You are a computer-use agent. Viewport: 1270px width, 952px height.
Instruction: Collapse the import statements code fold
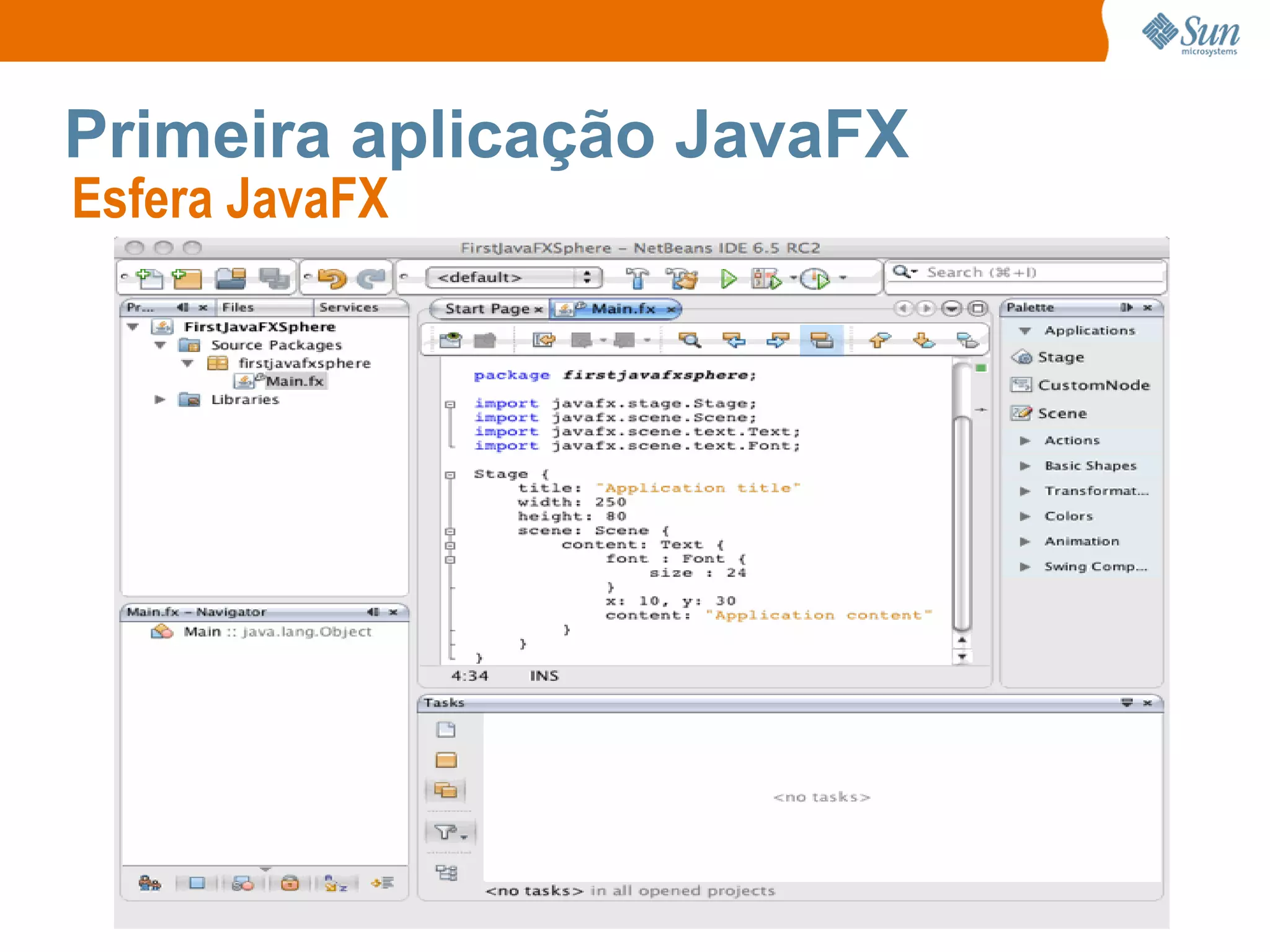point(450,404)
